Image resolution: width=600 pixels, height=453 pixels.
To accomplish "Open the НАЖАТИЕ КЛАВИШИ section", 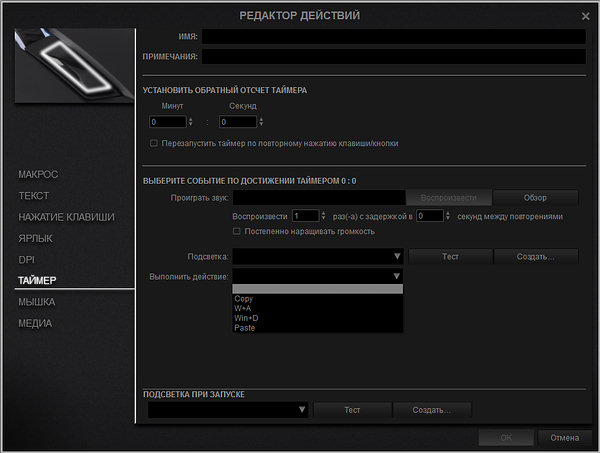I will pos(66,217).
